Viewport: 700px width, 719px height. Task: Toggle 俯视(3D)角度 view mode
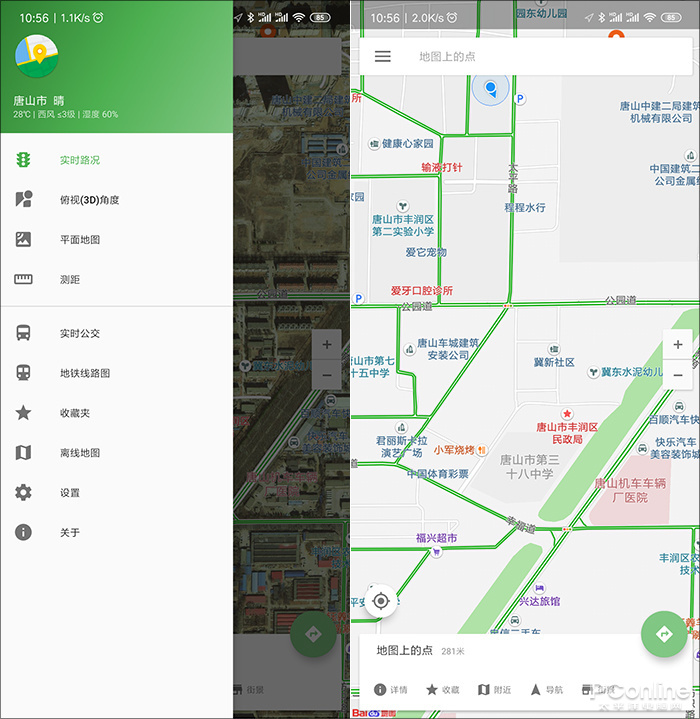88,200
